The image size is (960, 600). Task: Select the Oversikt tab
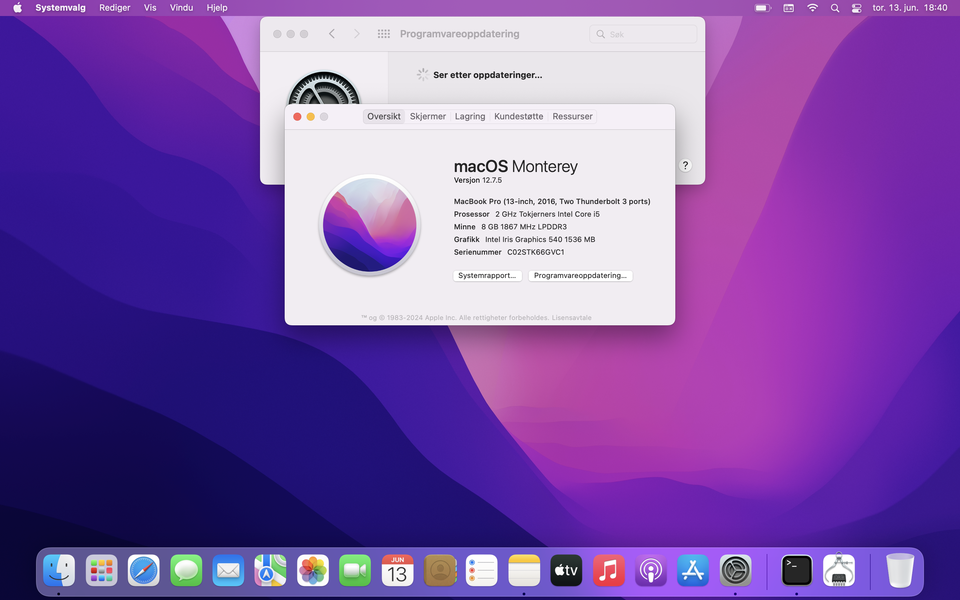(x=384, y=116)
